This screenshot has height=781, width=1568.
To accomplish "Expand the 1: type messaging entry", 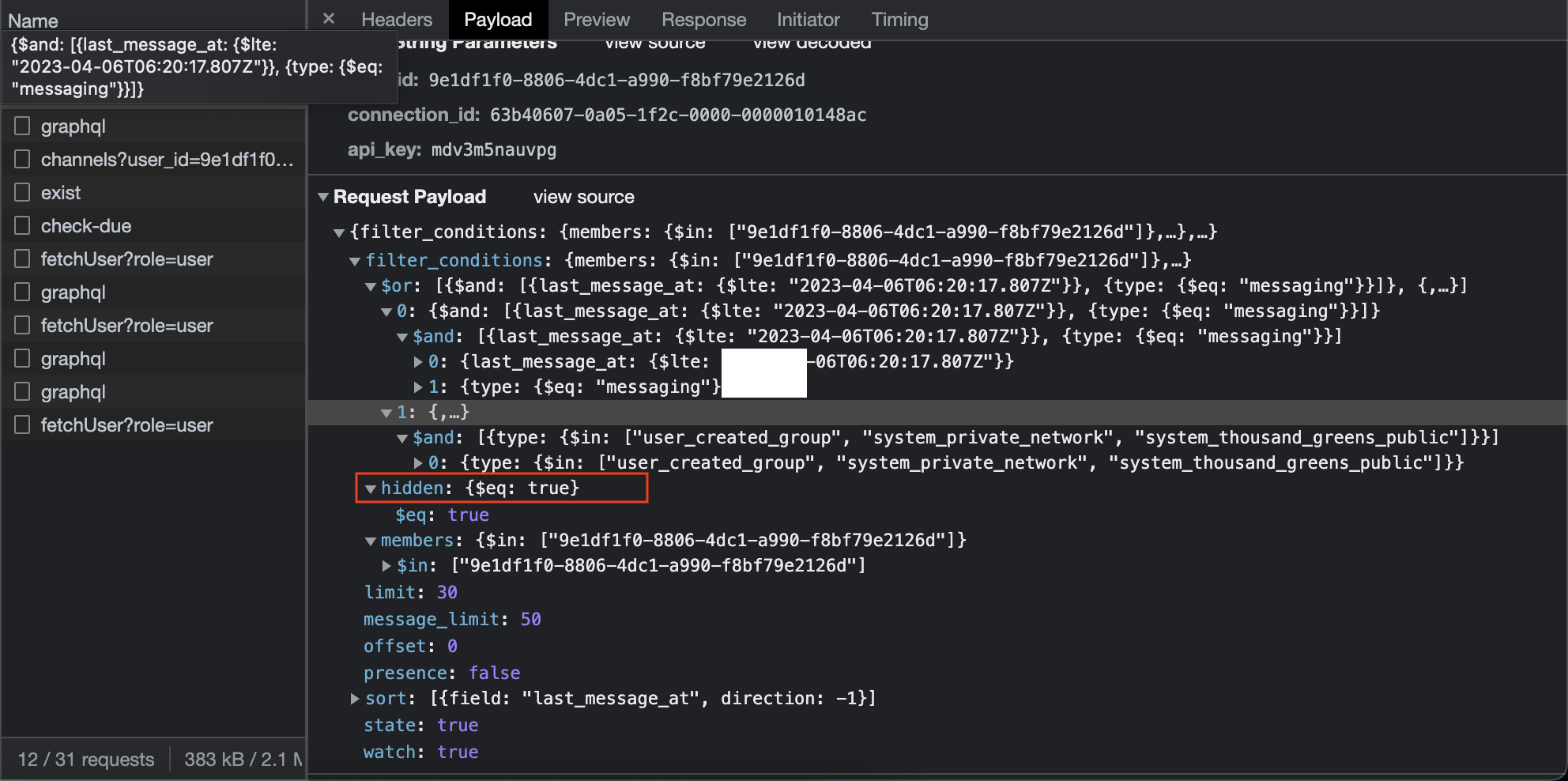I will coord(418,387).
